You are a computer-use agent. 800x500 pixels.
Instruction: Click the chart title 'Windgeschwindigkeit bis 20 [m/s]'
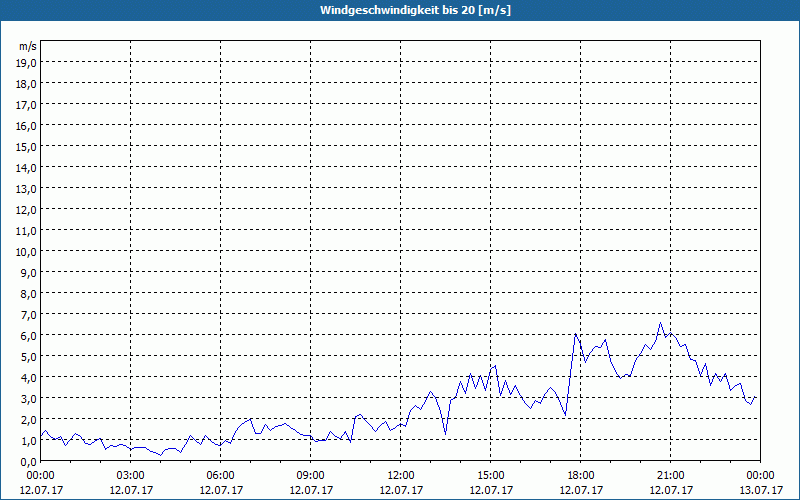[415, 10]
